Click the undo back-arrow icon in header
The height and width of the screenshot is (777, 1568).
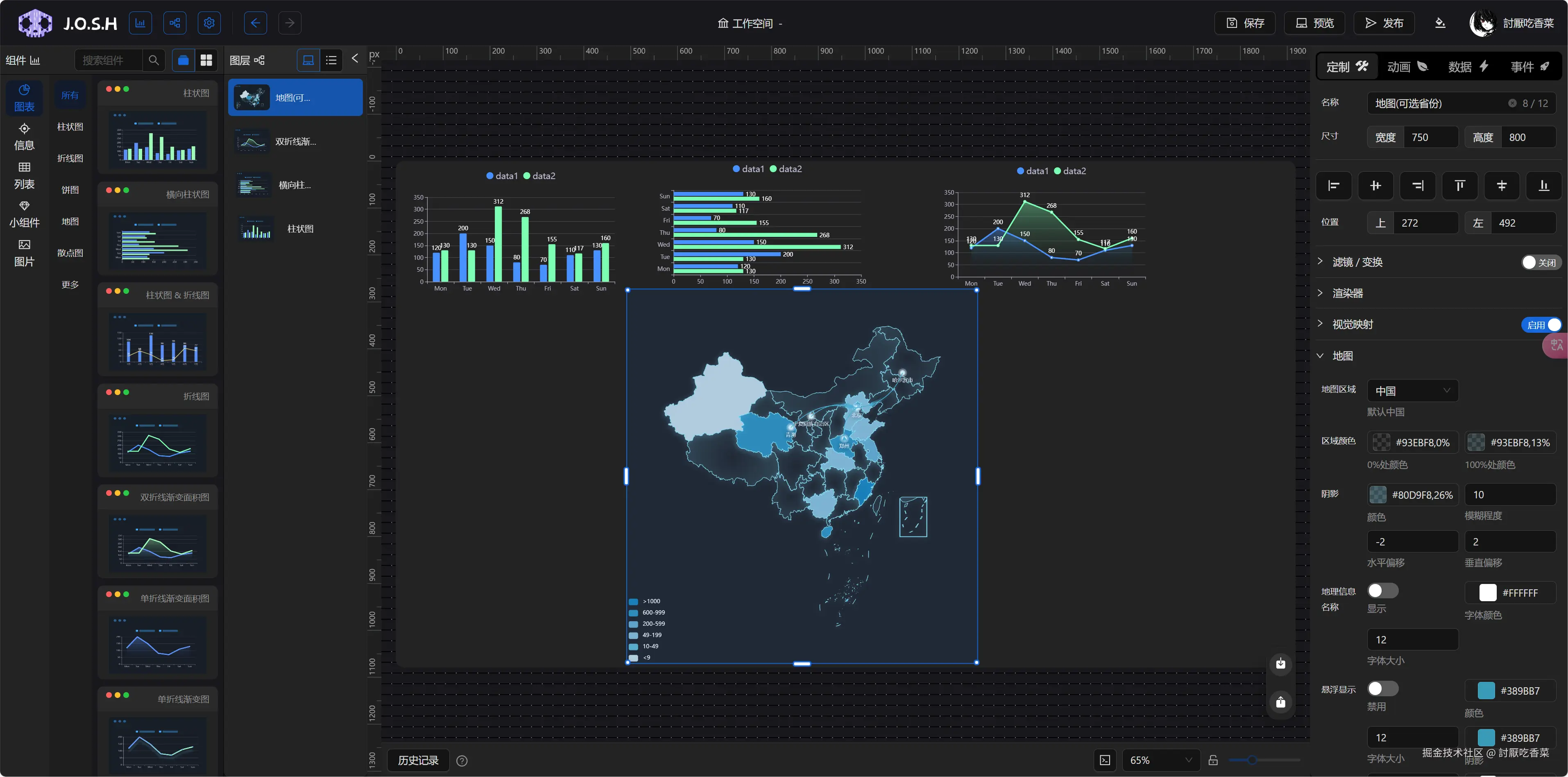point(255,23)
